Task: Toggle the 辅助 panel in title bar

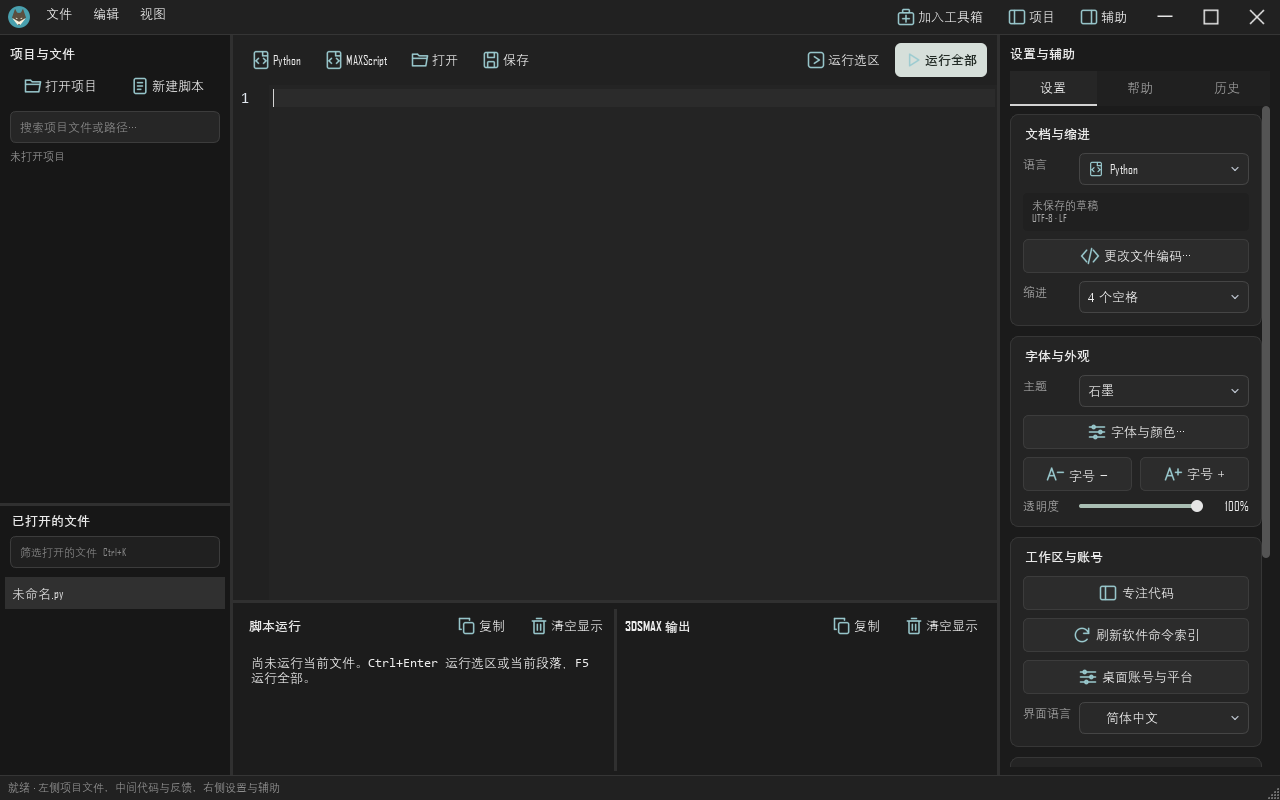Action: (1103, 17)
